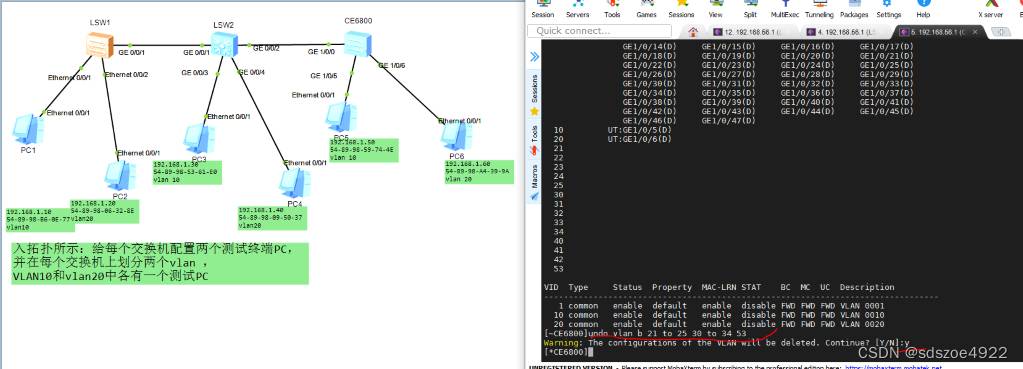Go to the home tab icon
The width and height of the screenshot is (1023, 369).
693,31
